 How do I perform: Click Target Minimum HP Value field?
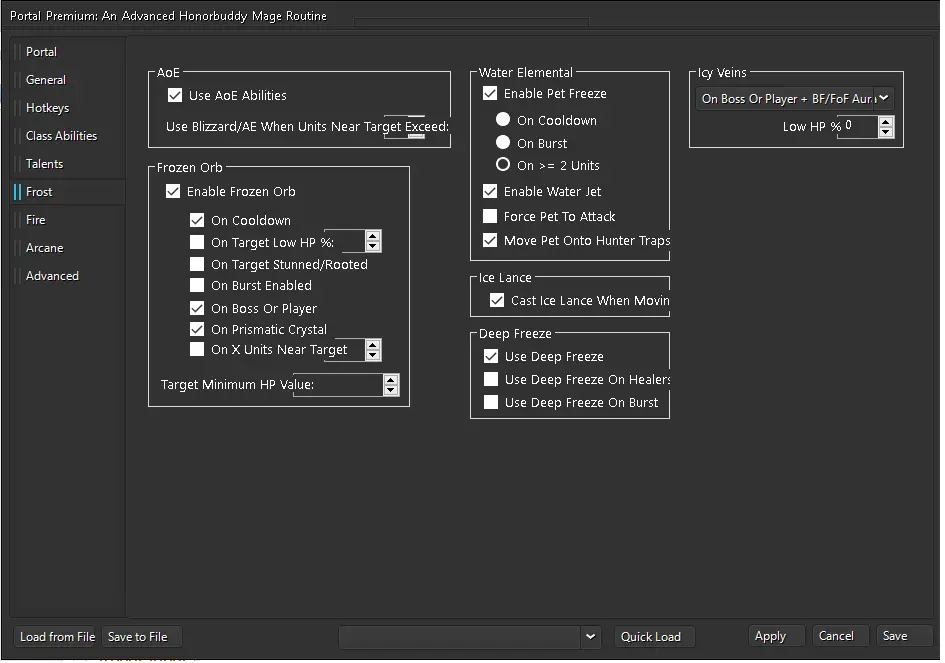pos(338,385)
